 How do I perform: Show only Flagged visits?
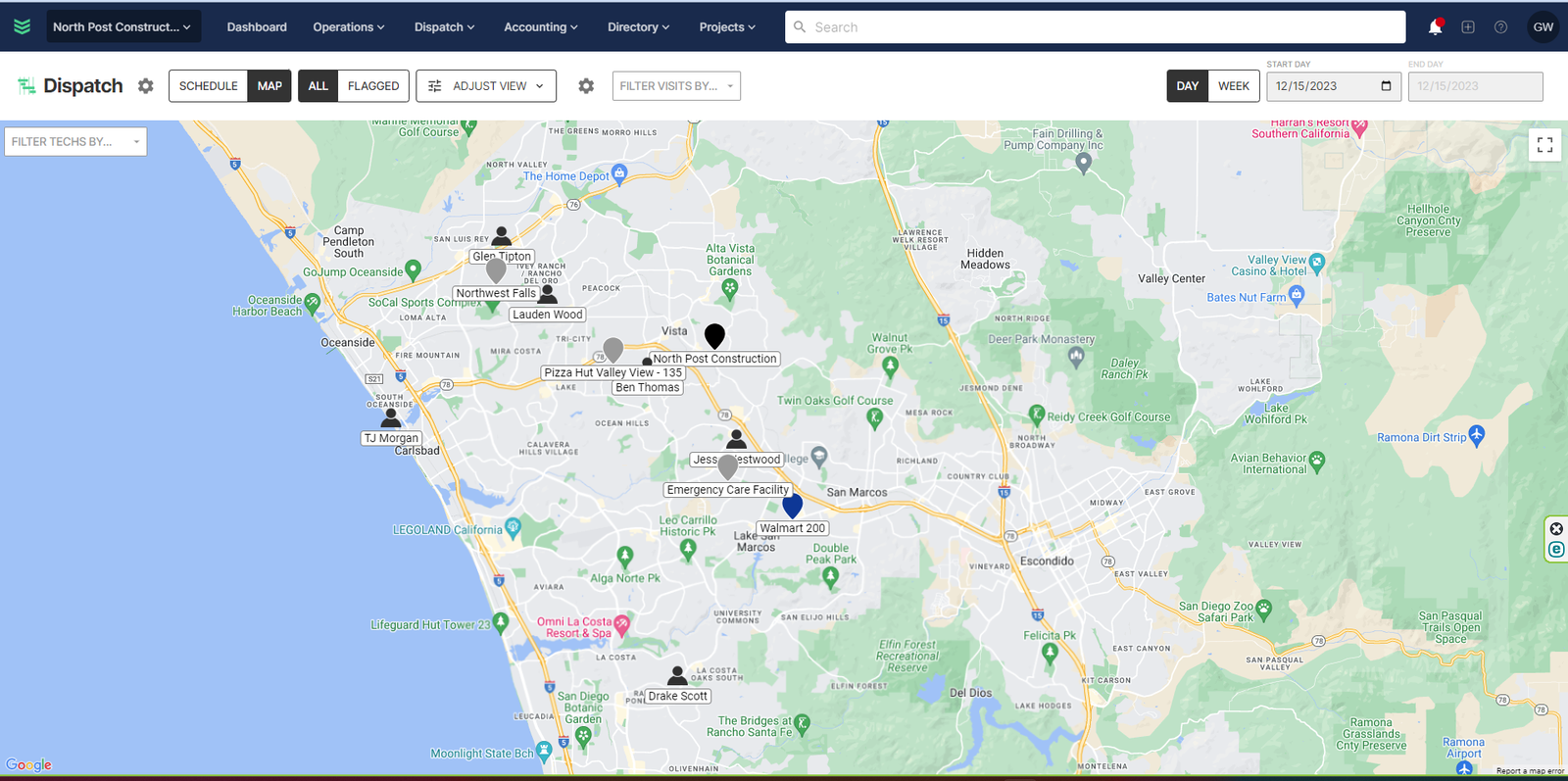tap(373, 86)
